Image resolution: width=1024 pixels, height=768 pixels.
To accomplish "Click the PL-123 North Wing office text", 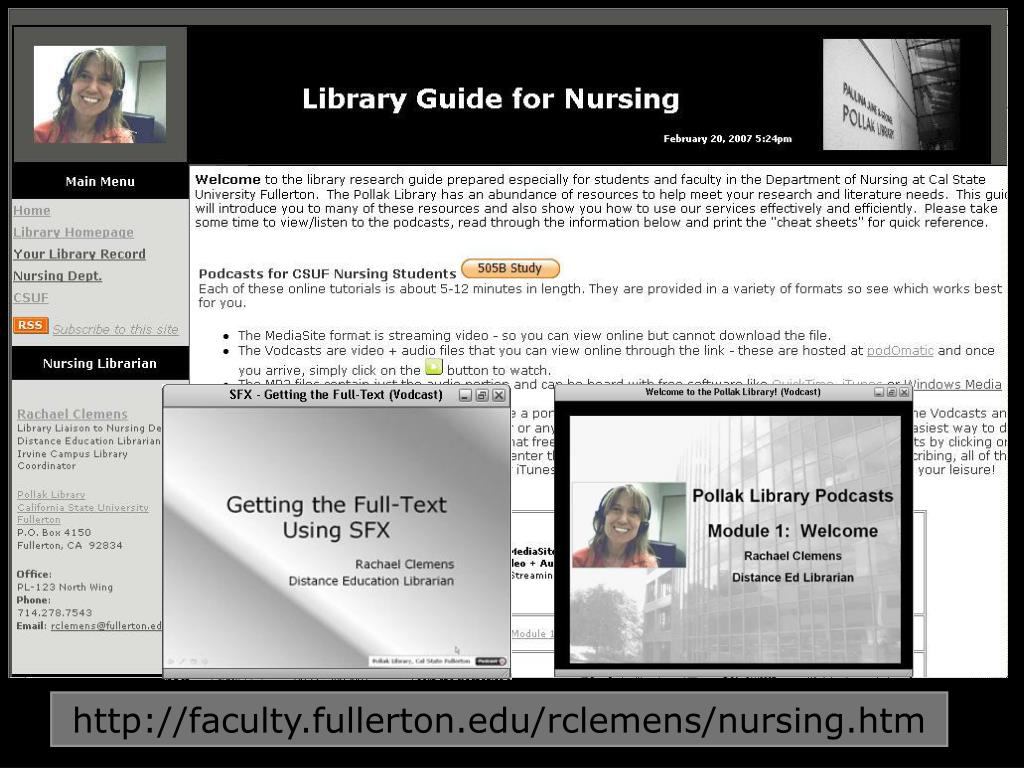I will point(65,587).
